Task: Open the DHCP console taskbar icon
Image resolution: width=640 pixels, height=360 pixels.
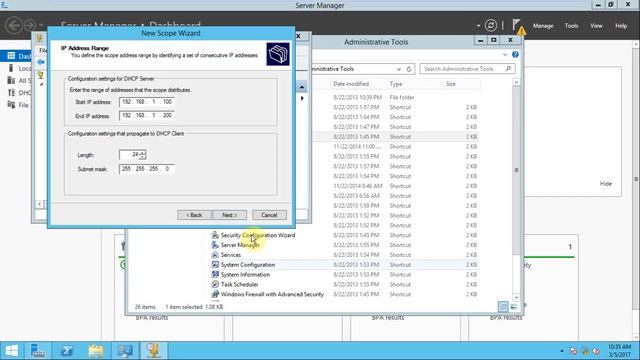Action: [x=154, y=351]
